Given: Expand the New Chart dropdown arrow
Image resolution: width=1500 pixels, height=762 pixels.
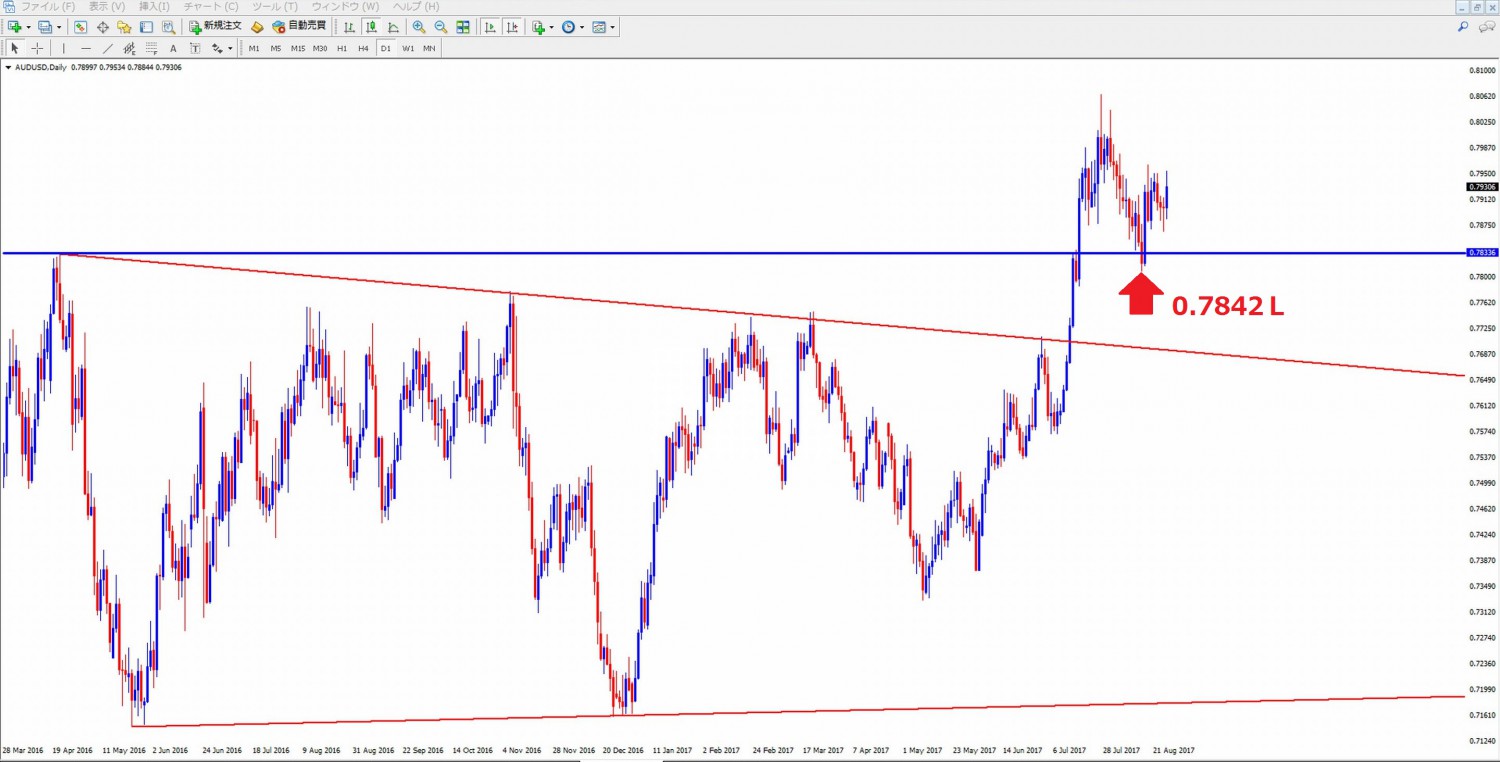Looking at the screenshot, I should point(28,27).
